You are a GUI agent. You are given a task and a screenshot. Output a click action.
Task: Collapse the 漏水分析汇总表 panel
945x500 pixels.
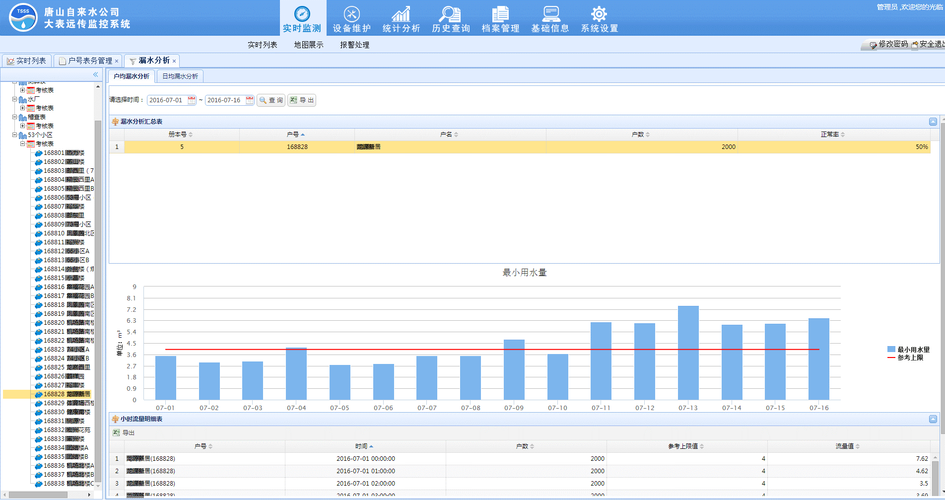click(933, 122)
